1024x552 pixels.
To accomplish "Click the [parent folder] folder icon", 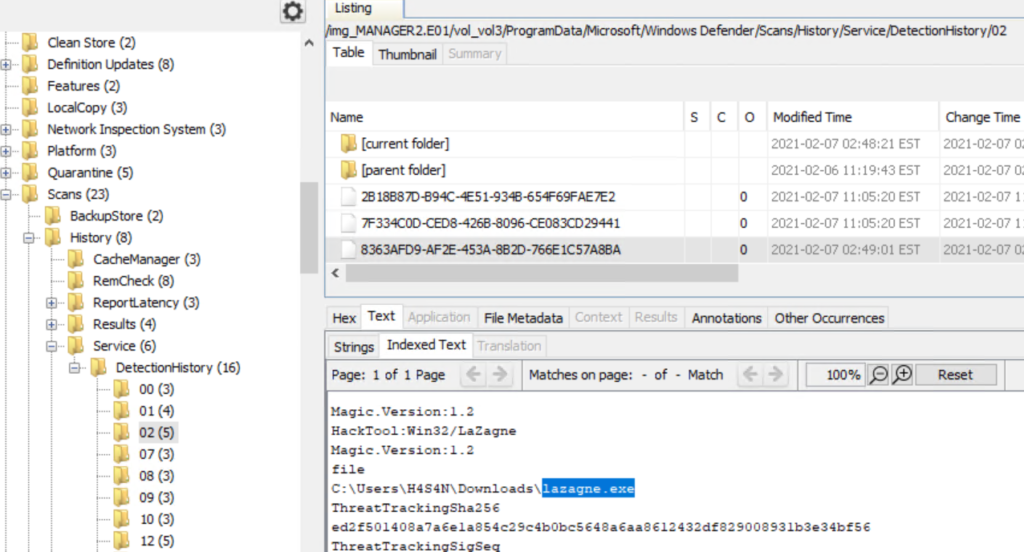I will (x=349, y=170).
